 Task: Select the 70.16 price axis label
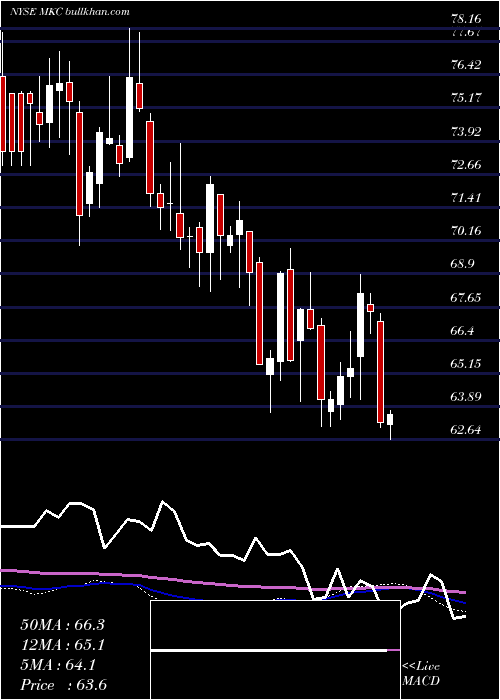(x=466, y=231)
